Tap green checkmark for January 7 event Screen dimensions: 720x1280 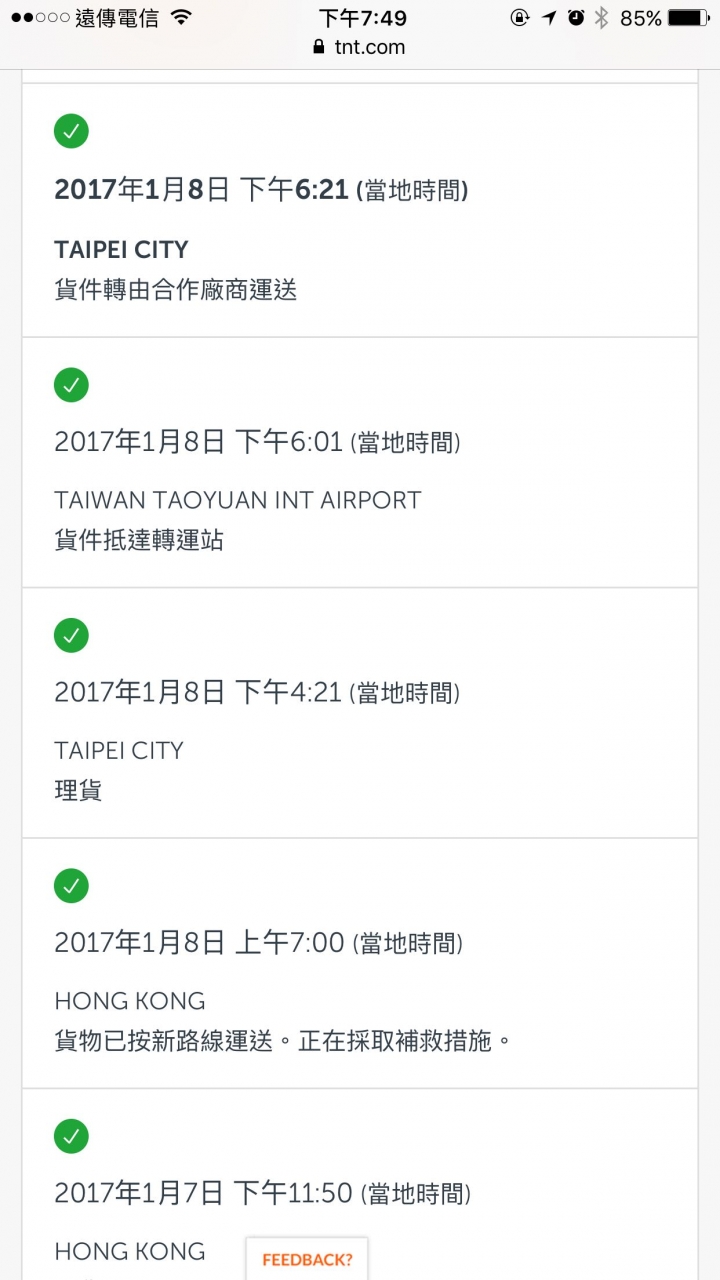pos(71,1136)
